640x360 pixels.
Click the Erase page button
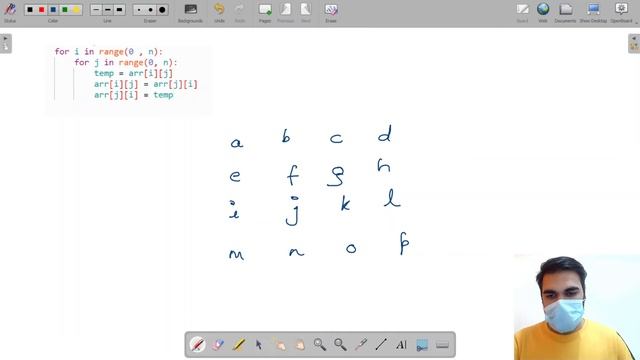[x=331, y=12]
